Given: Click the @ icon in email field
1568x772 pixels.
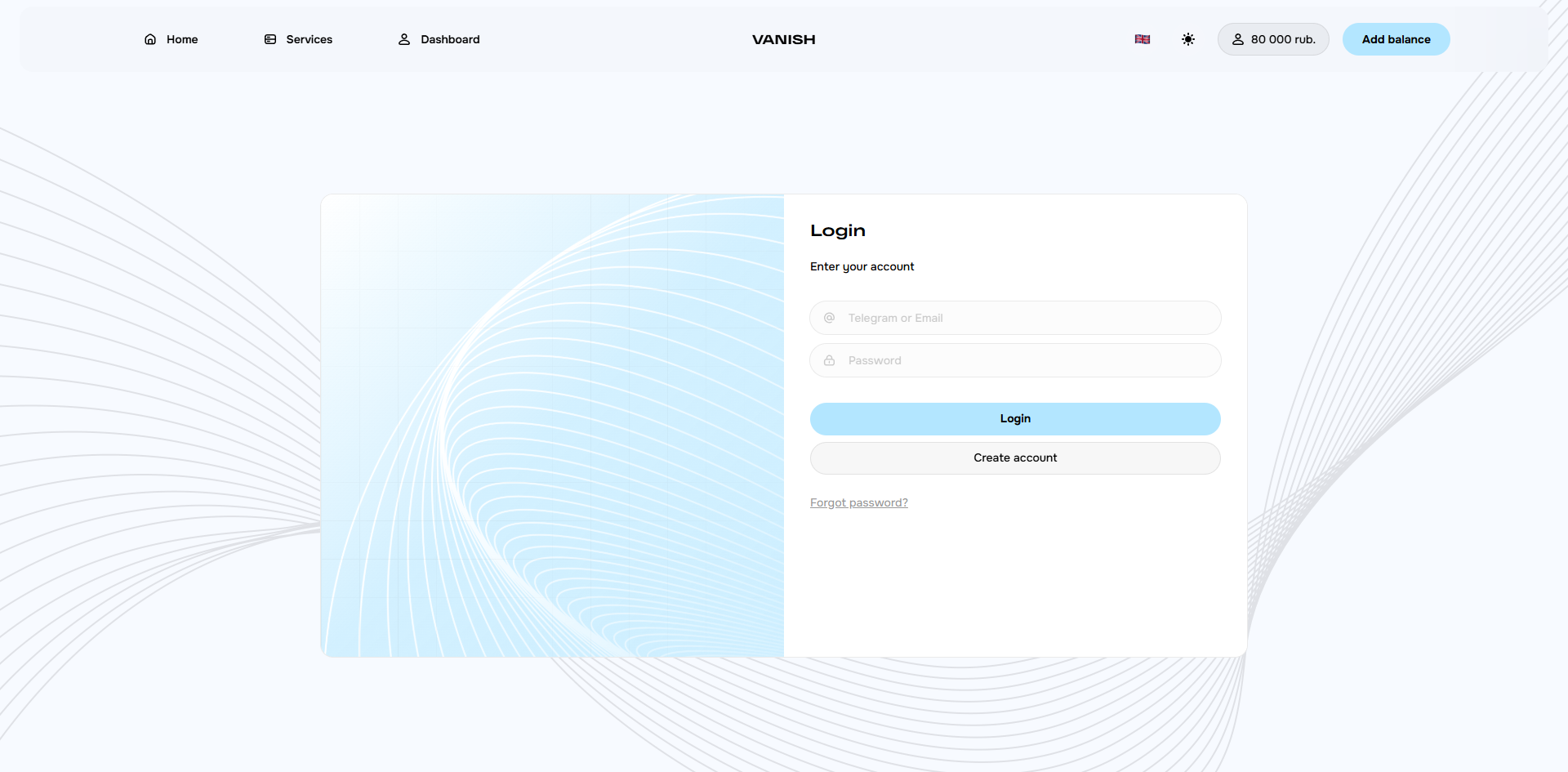Looking at the screenshot, I should (x=829, y=318).
